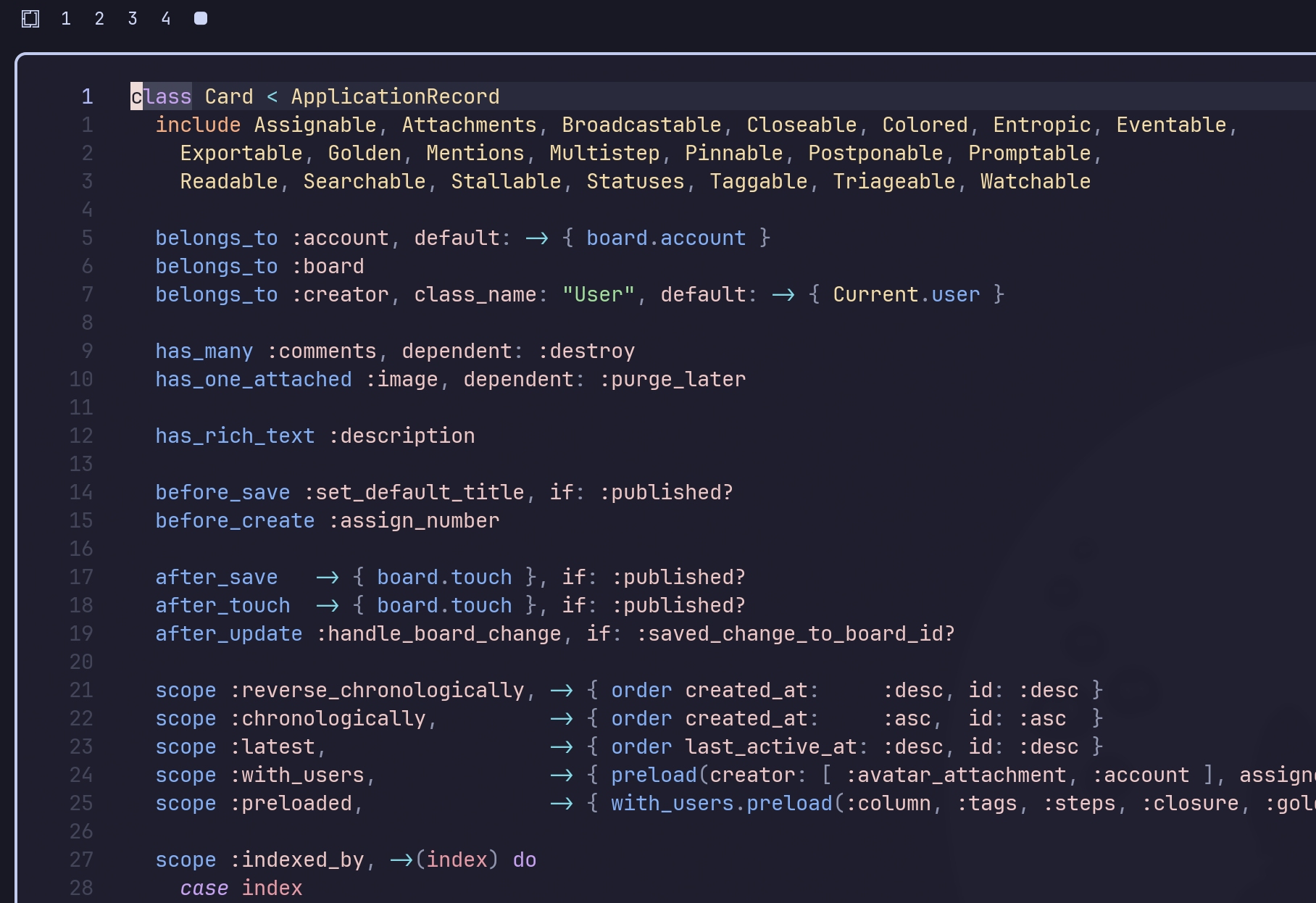Click 'ApplicationRecord' in the class definition

395,96
